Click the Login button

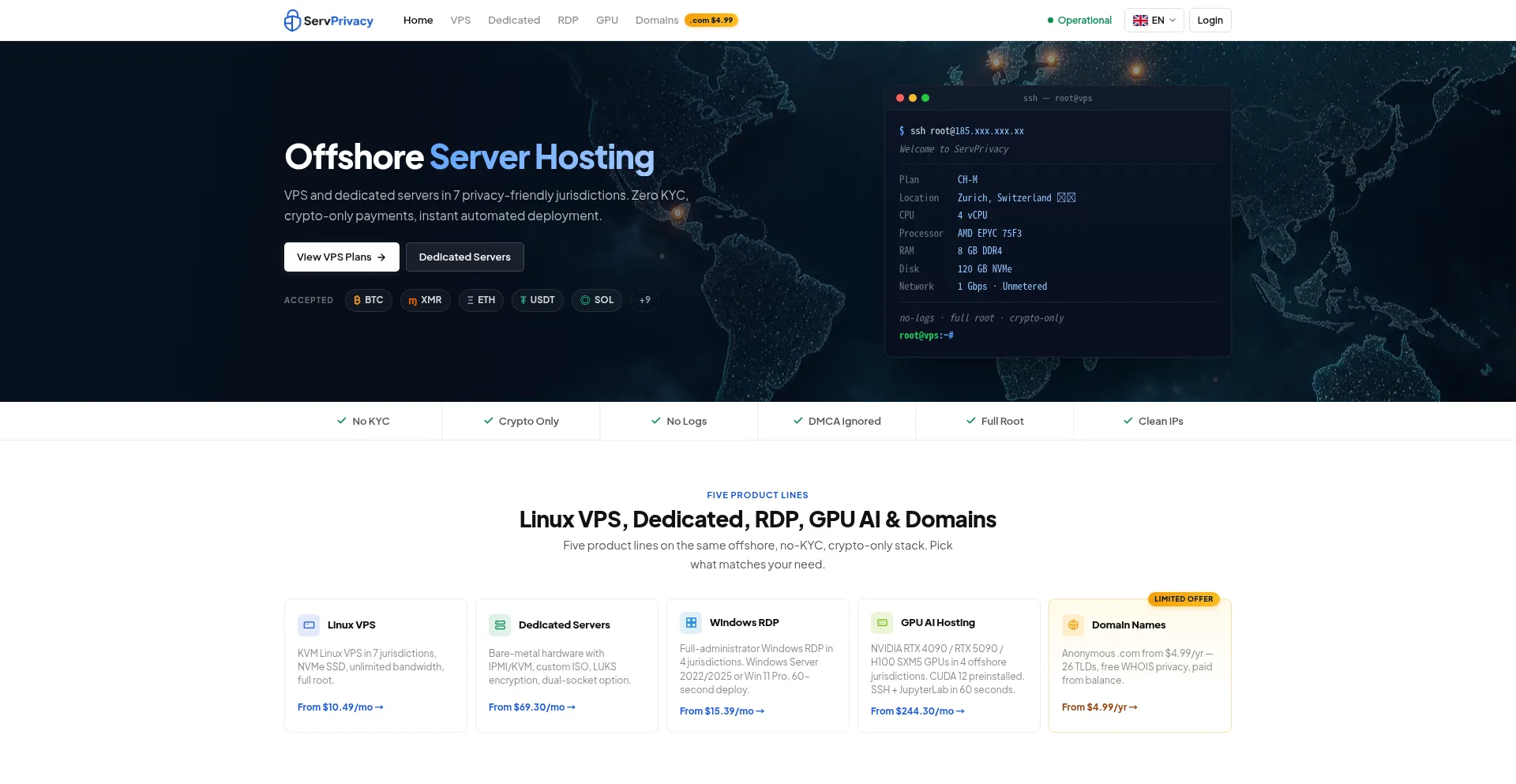[x=1210, y=21]
